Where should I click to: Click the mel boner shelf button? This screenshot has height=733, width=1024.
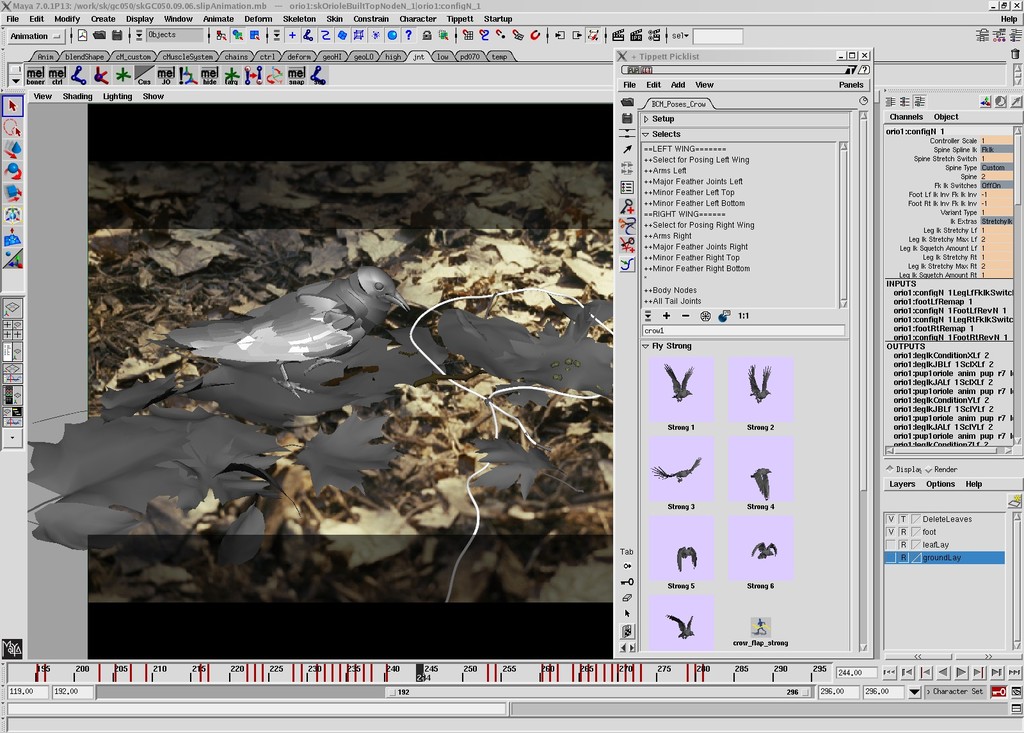click(x=35, y=75)
